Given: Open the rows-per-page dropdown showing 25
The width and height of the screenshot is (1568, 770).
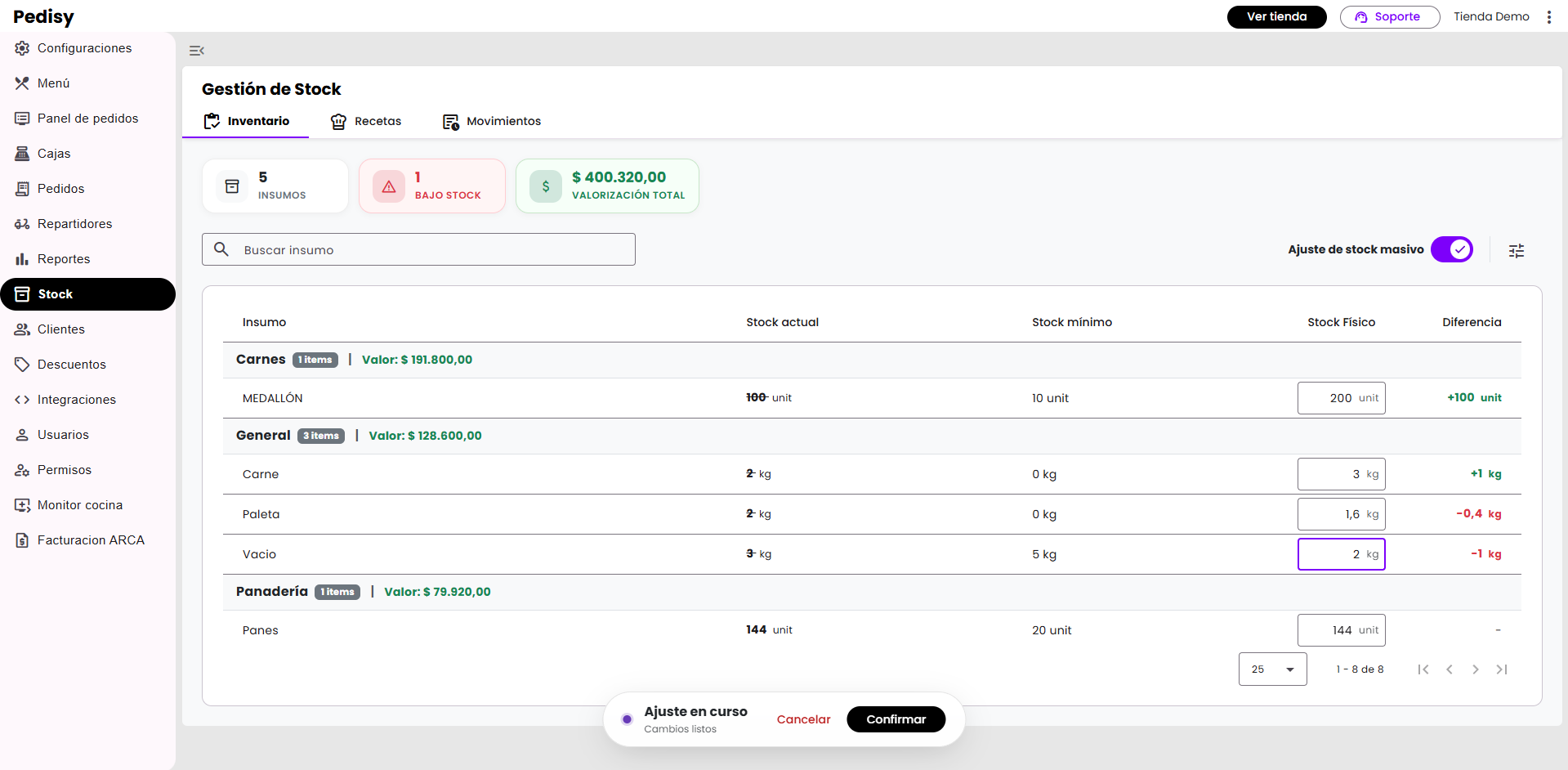Looking at the screenshot, I should pos(1272,669).
